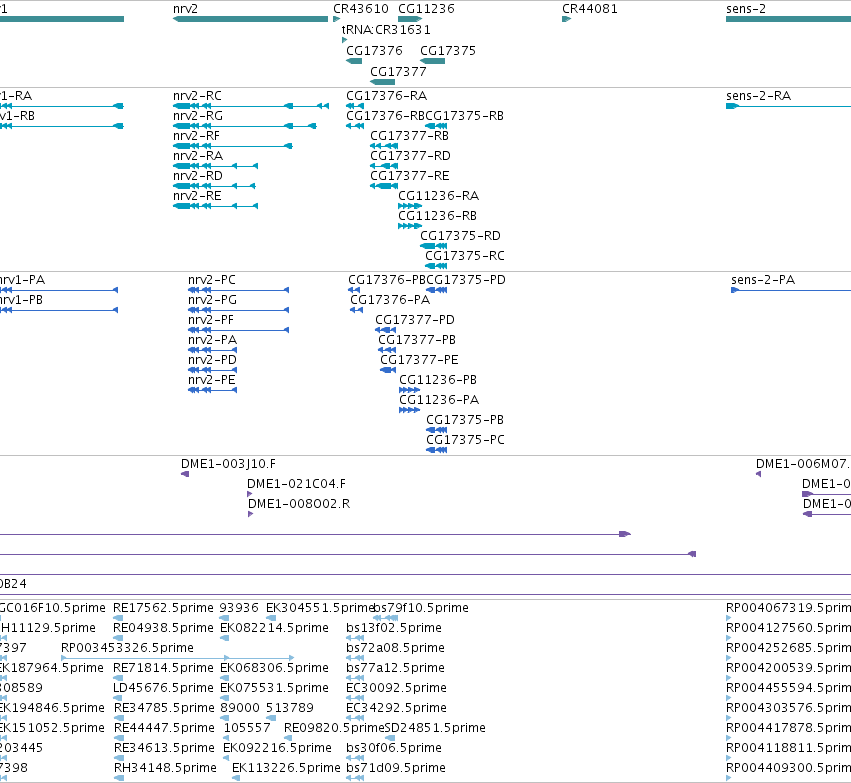Screen dimensions: 851x783
Task: Click EST LD45676.5prime
Action: (163, 689)
